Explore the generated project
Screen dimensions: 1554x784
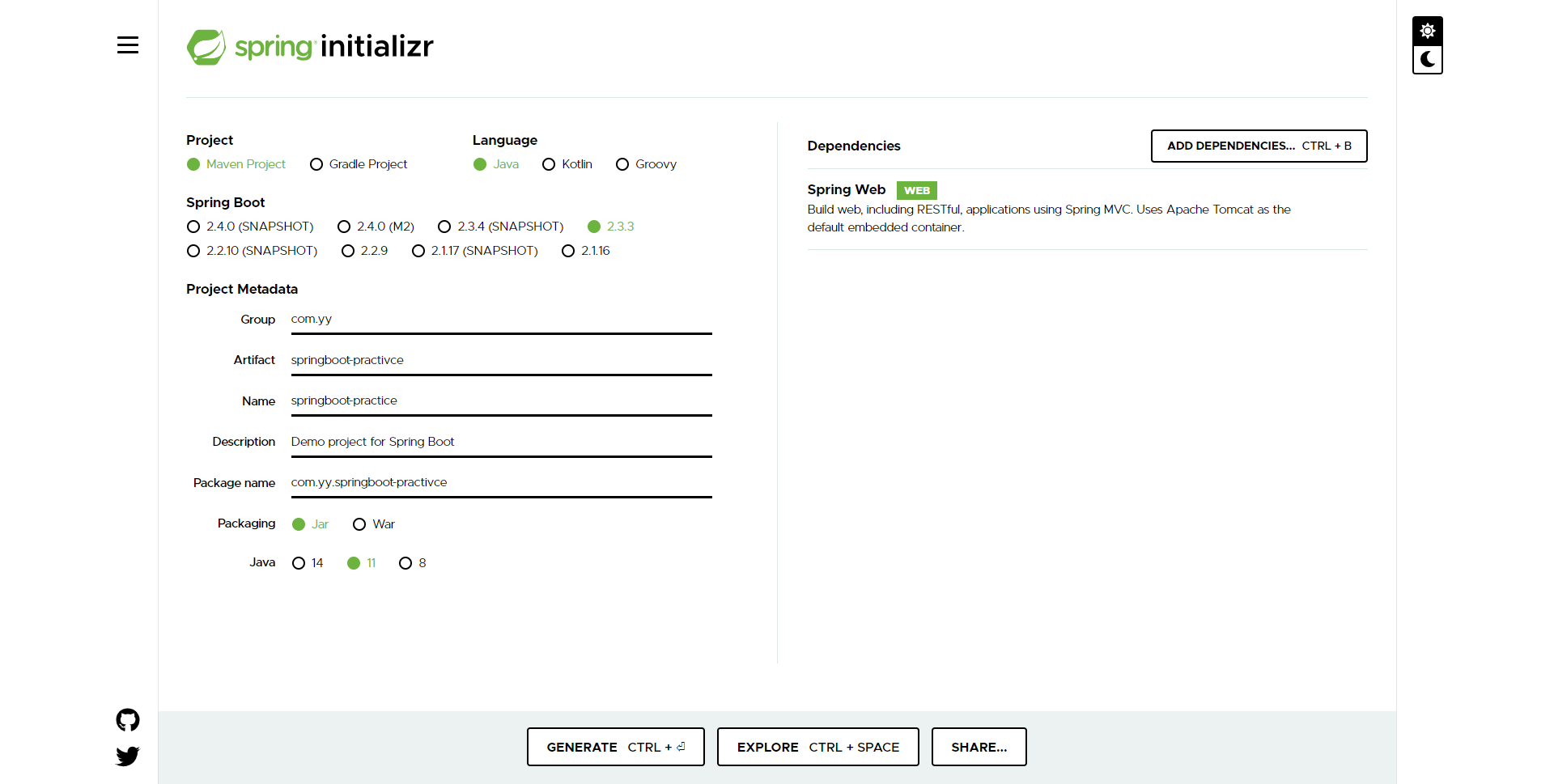click(818, 747)
